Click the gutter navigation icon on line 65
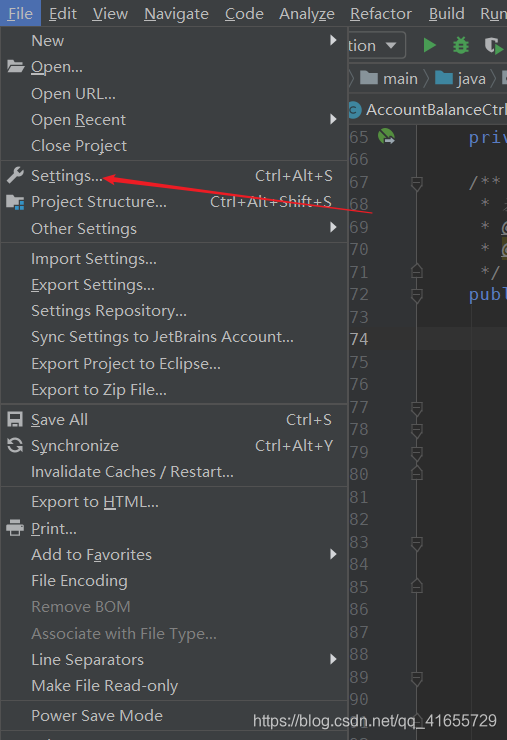The width and height of the screenshot is (507, 740). (387, 137)
